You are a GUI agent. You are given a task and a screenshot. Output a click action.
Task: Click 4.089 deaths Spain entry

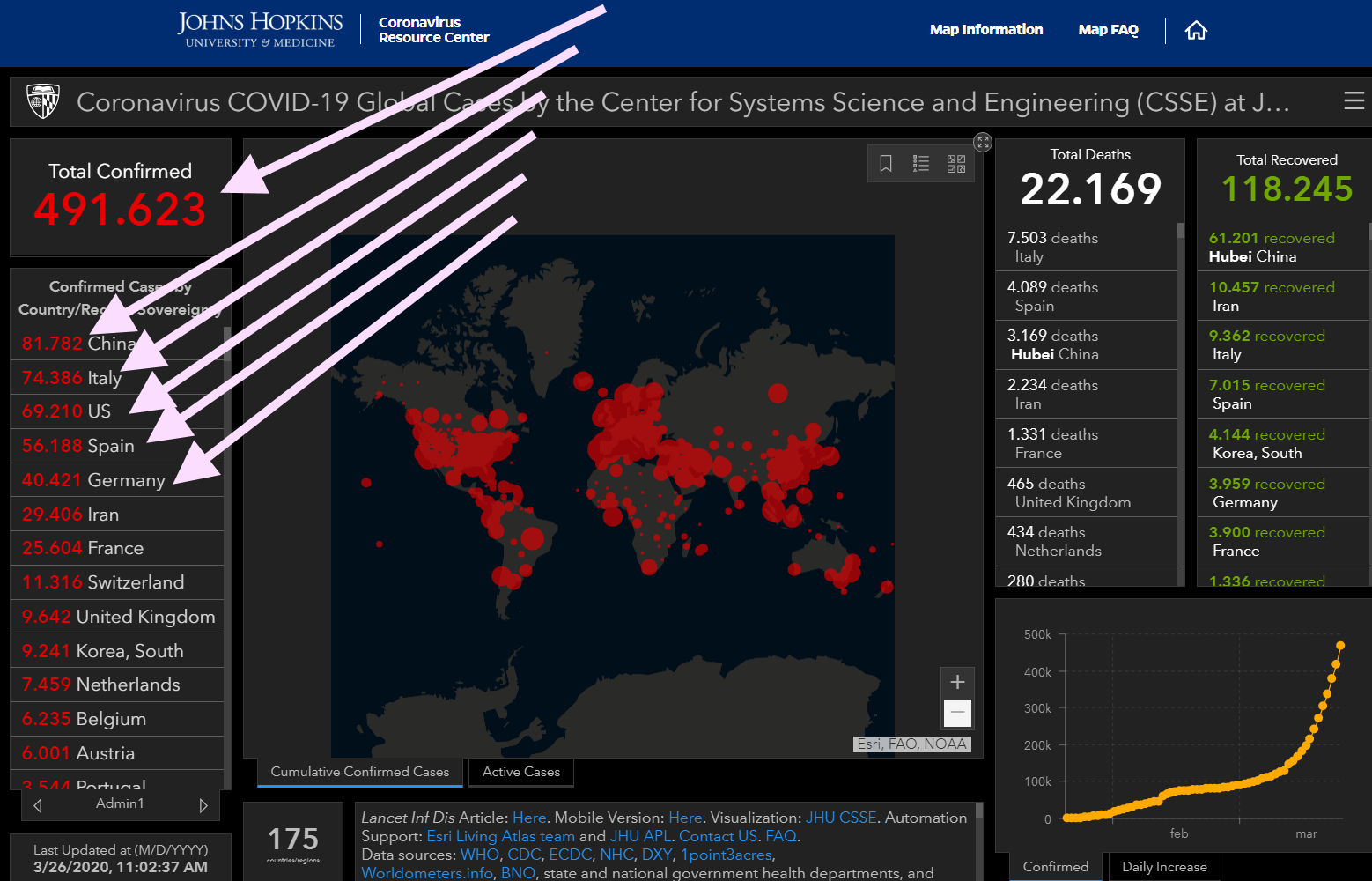click(x=1087, y=296)
